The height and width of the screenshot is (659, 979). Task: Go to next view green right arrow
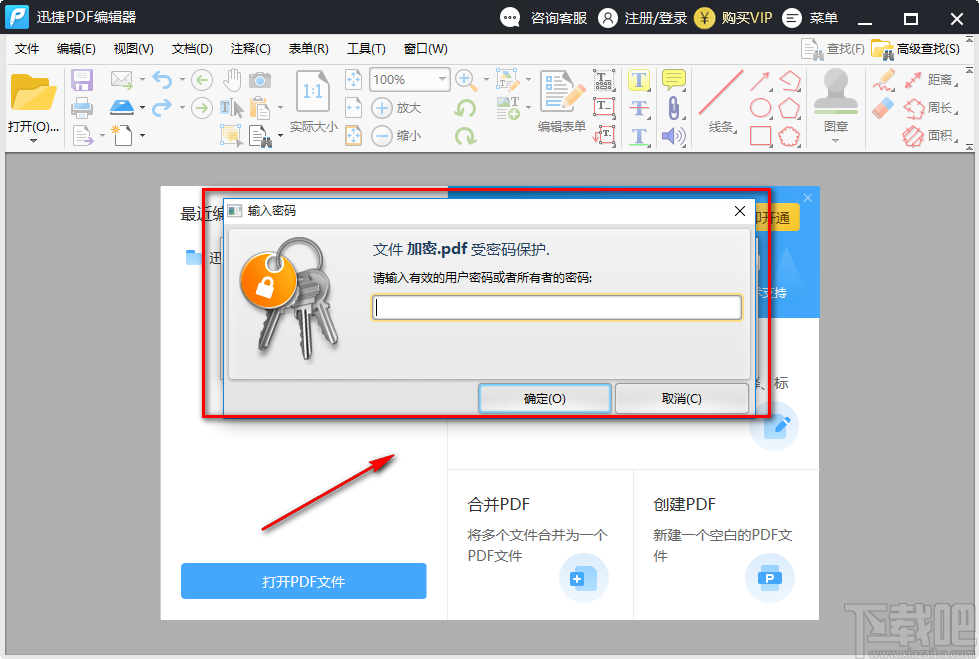click(201, 107)
